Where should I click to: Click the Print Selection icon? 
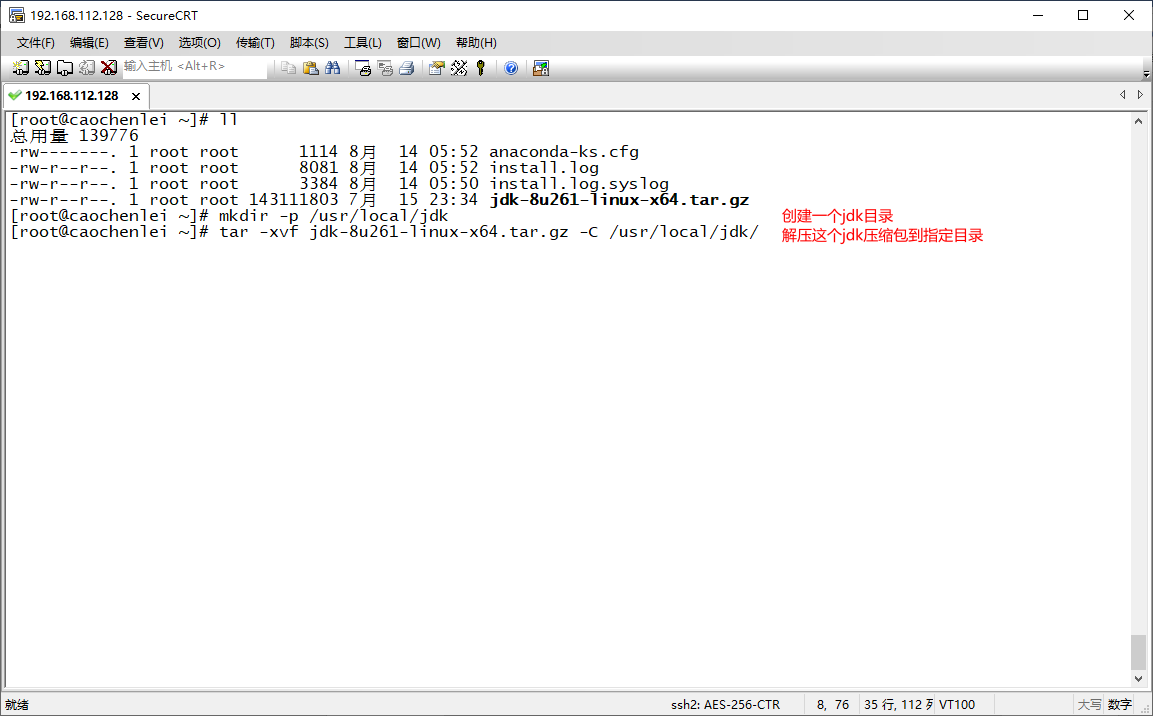pos(385,68)
